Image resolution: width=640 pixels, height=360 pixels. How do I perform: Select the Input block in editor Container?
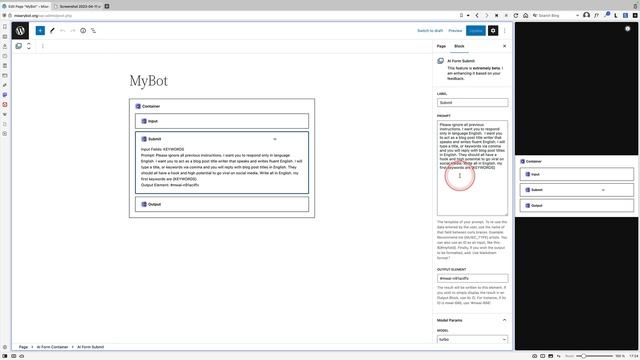[x=222, y=121]
